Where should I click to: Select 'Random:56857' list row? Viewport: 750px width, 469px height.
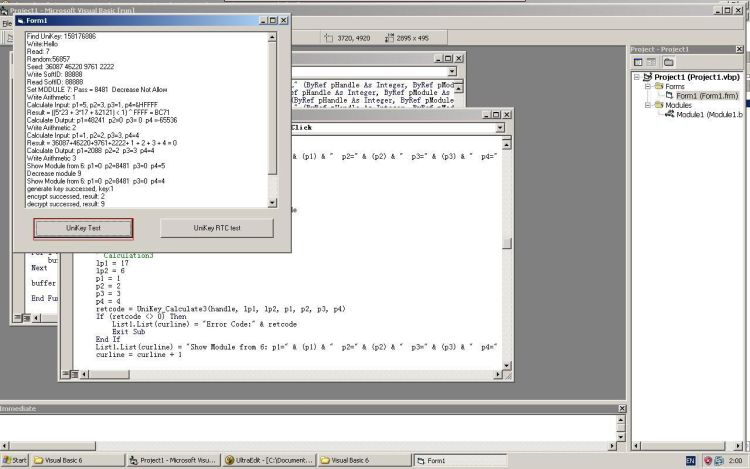click(x=146, y=59)
